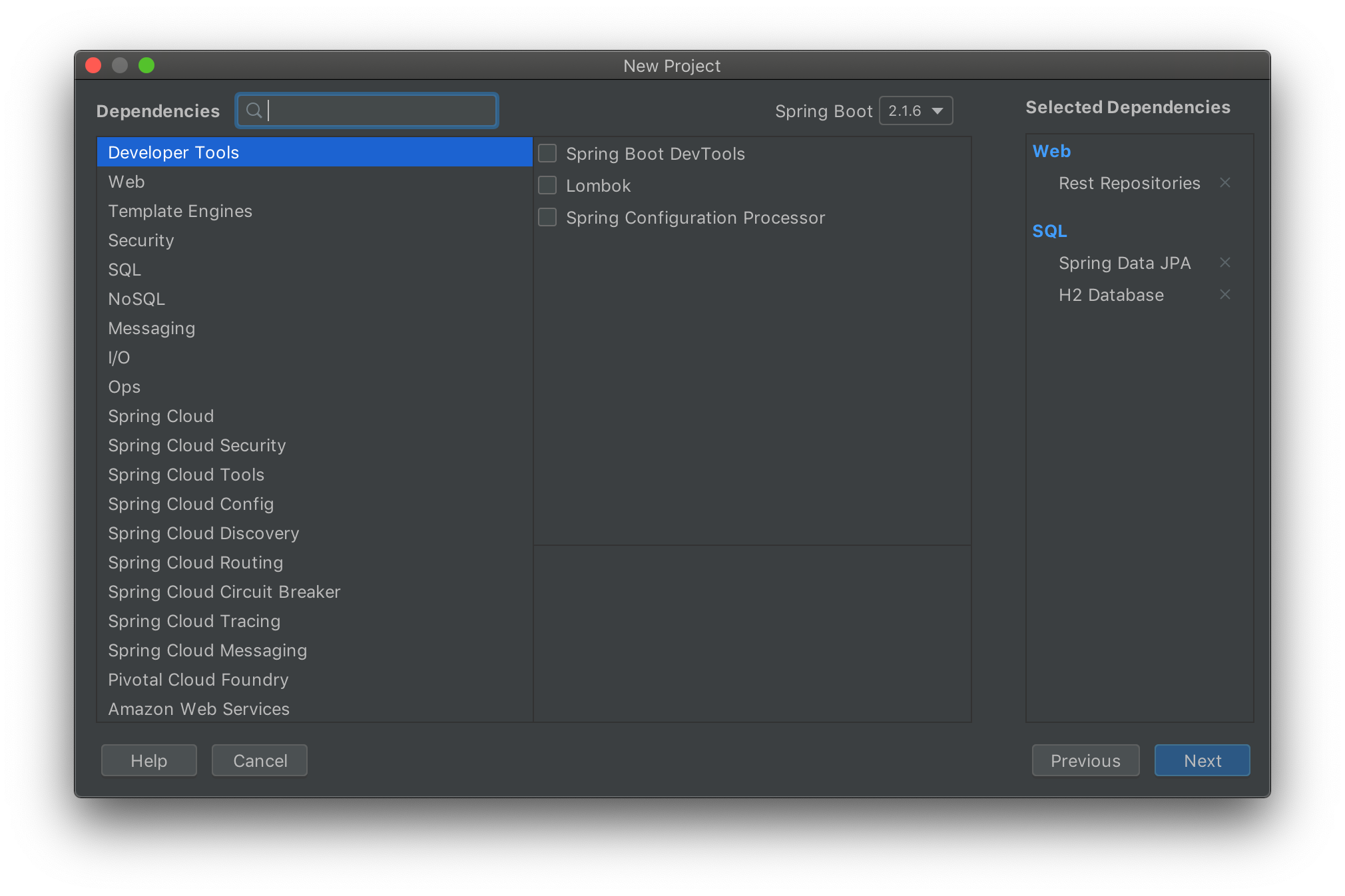Viewport: 1345px width, 896px height.
Task: Open the Spring Cloud category
Action: pyautogui.click(x=314, y=416)
